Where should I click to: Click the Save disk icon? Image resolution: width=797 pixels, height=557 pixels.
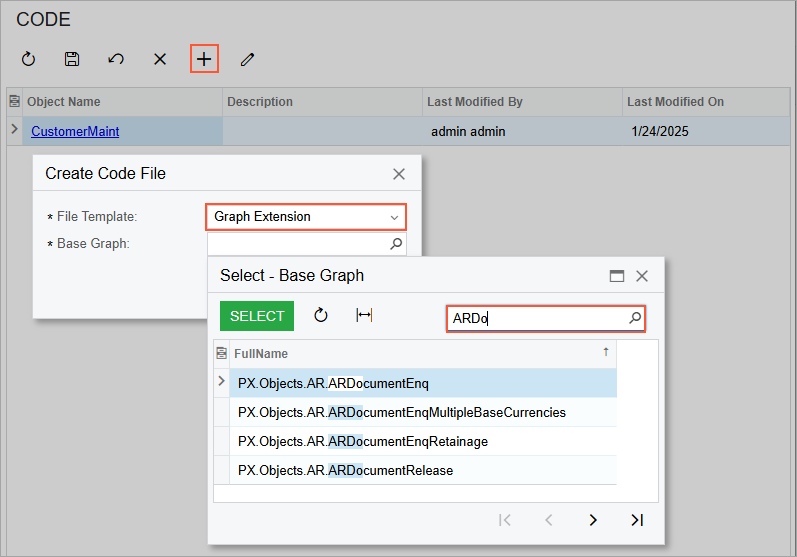tap(72, 59)
